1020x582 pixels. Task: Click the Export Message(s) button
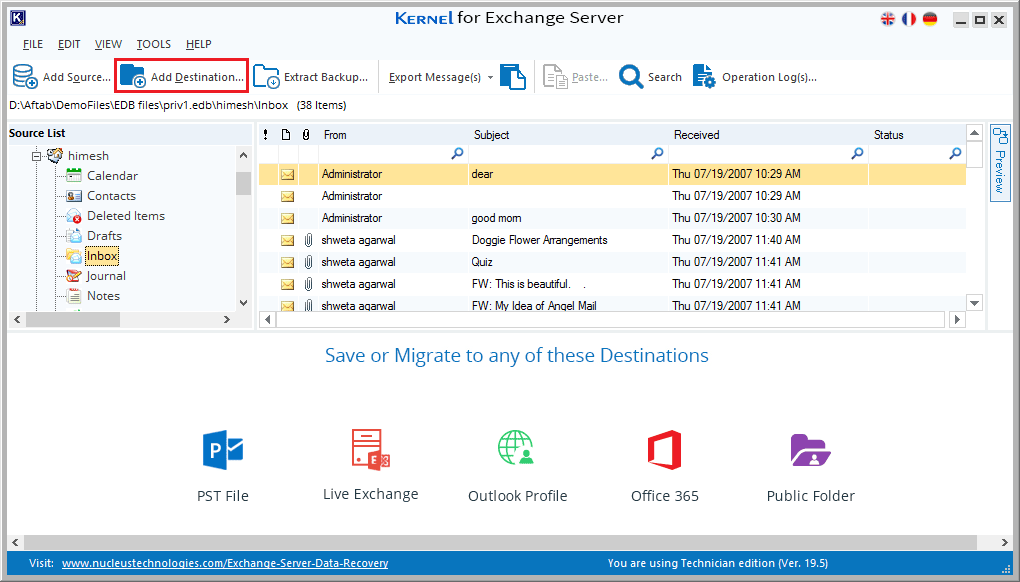click(x=435, y=77)
